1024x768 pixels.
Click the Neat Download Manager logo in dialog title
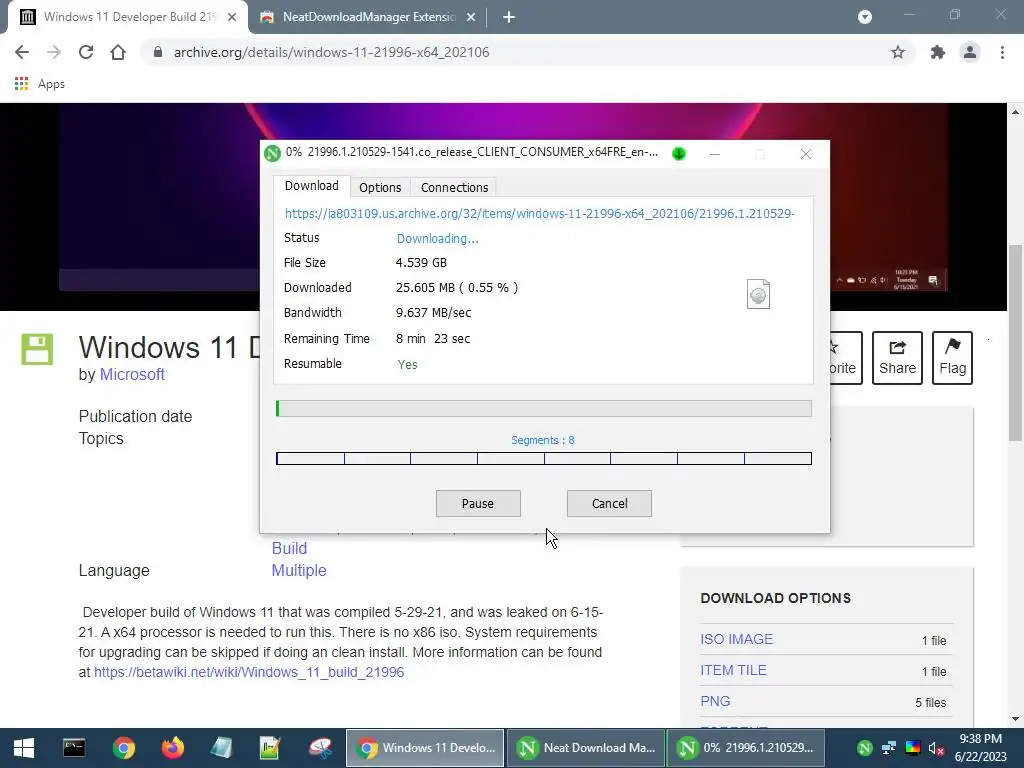(272, 153)
